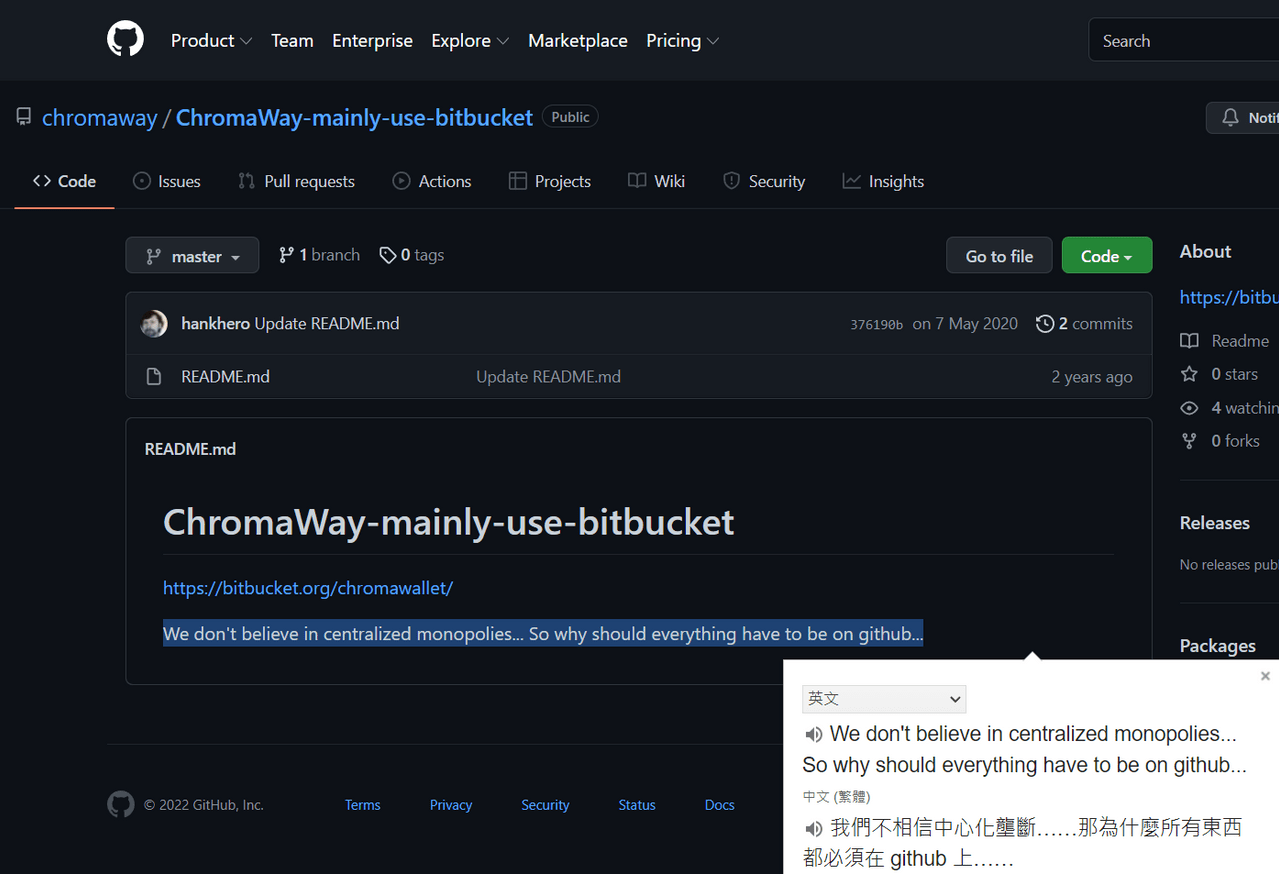Open the tag icon beside 0 tags
The height and width of the screenshot is (874, 1279).
pos(388,255)
